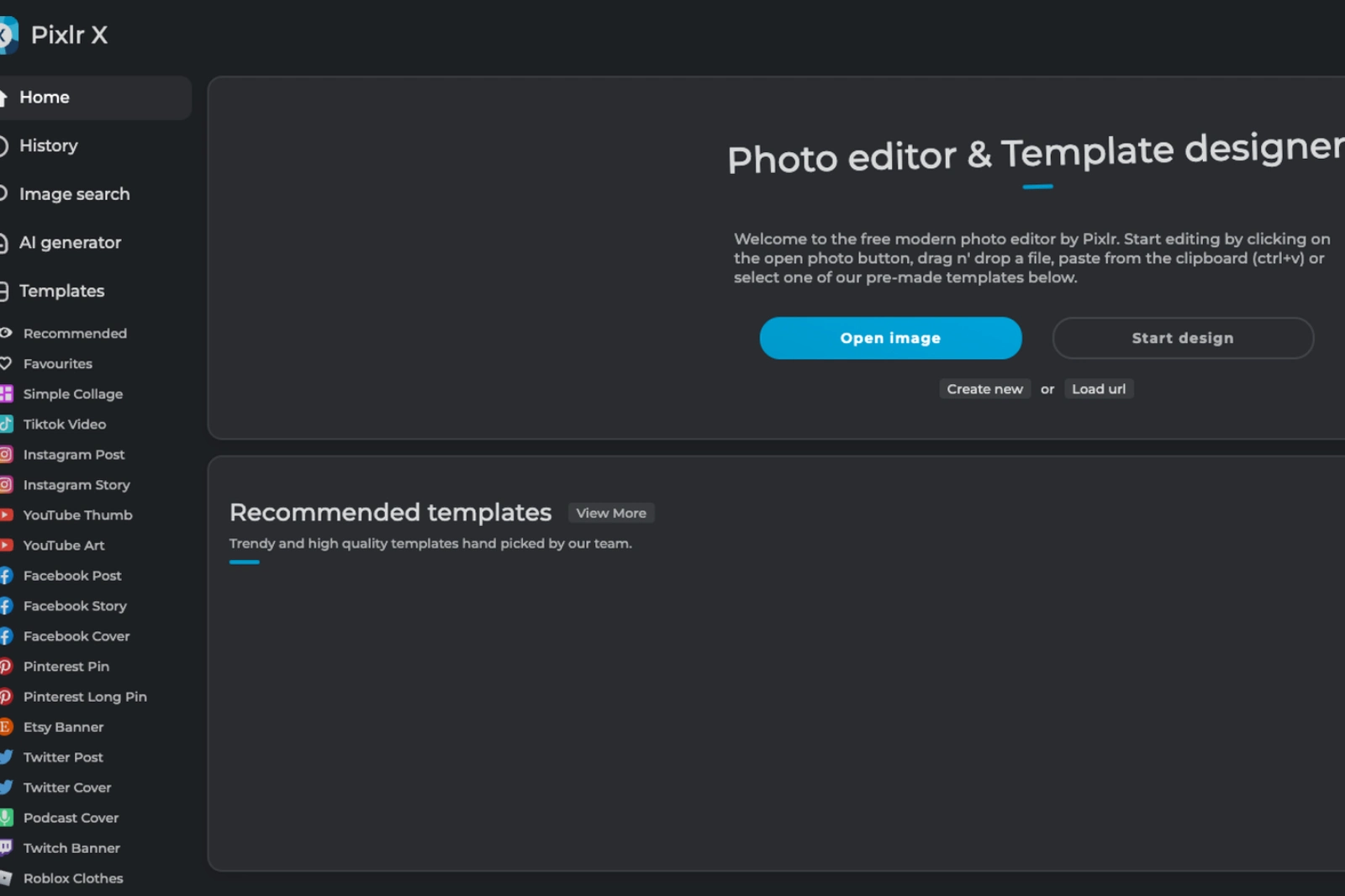Click the Create new link
1345x896 pixels.
click(x=984, y=388)
